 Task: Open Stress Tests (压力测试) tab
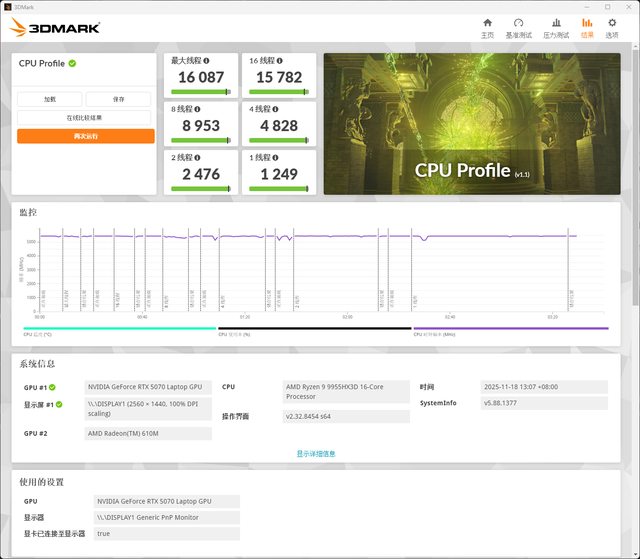(x=556, y=29)
